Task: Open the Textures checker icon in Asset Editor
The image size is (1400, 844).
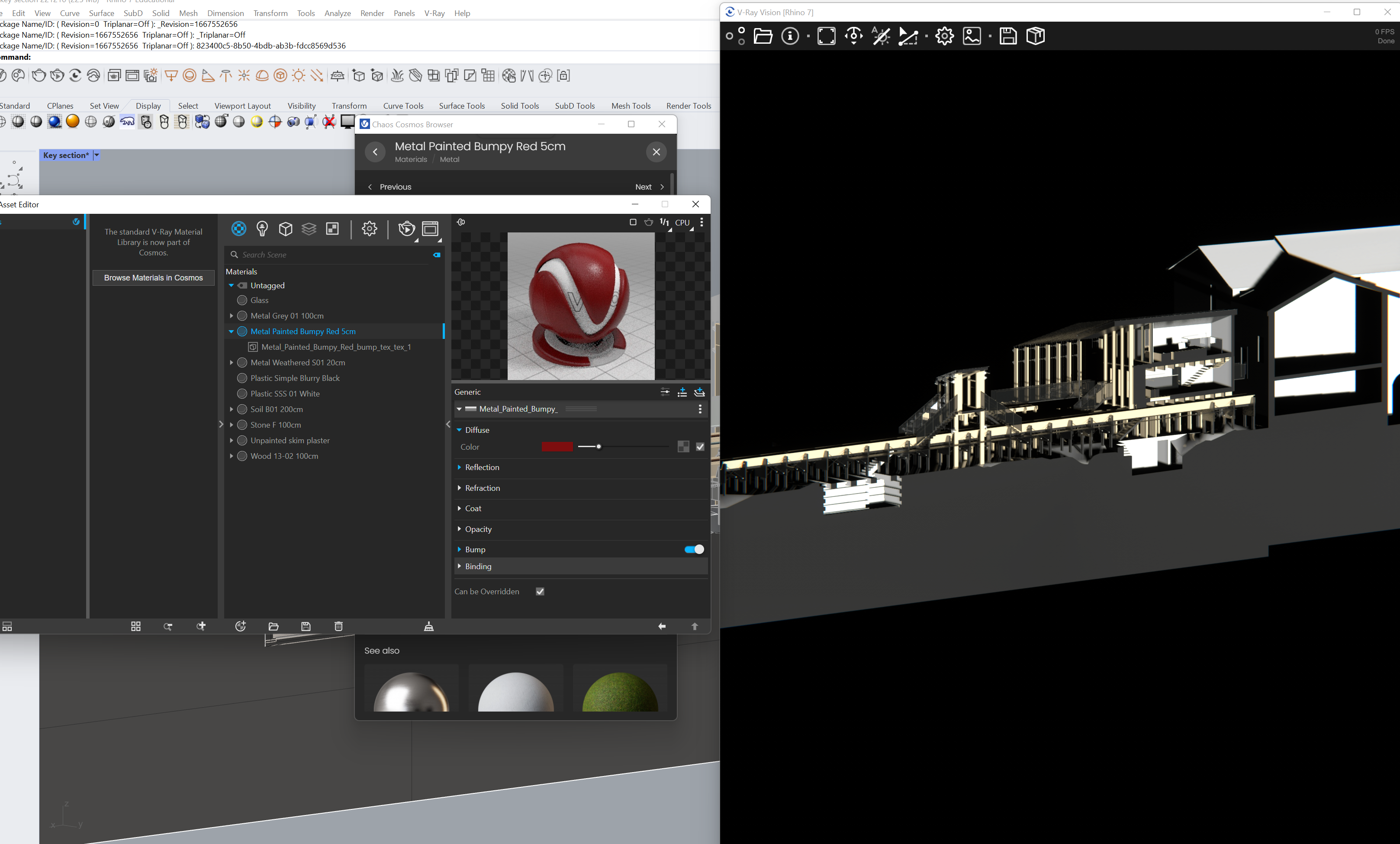Action: click(332, 229)
